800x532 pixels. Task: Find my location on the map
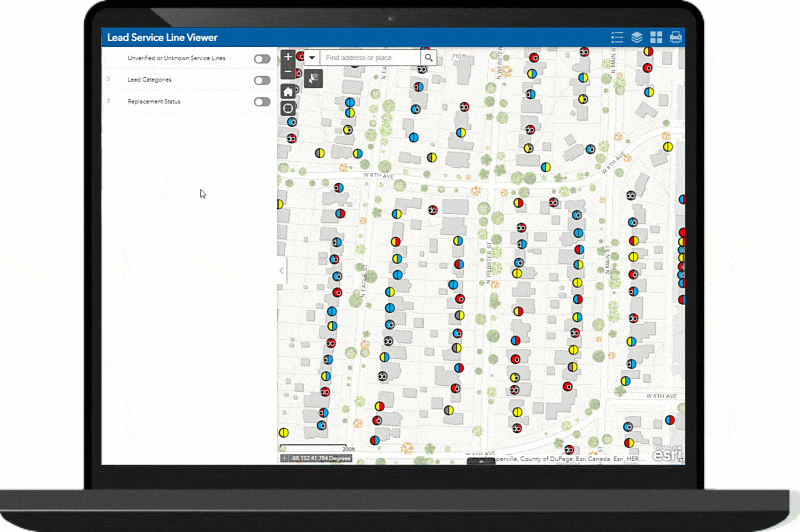[x=288, y=108]
